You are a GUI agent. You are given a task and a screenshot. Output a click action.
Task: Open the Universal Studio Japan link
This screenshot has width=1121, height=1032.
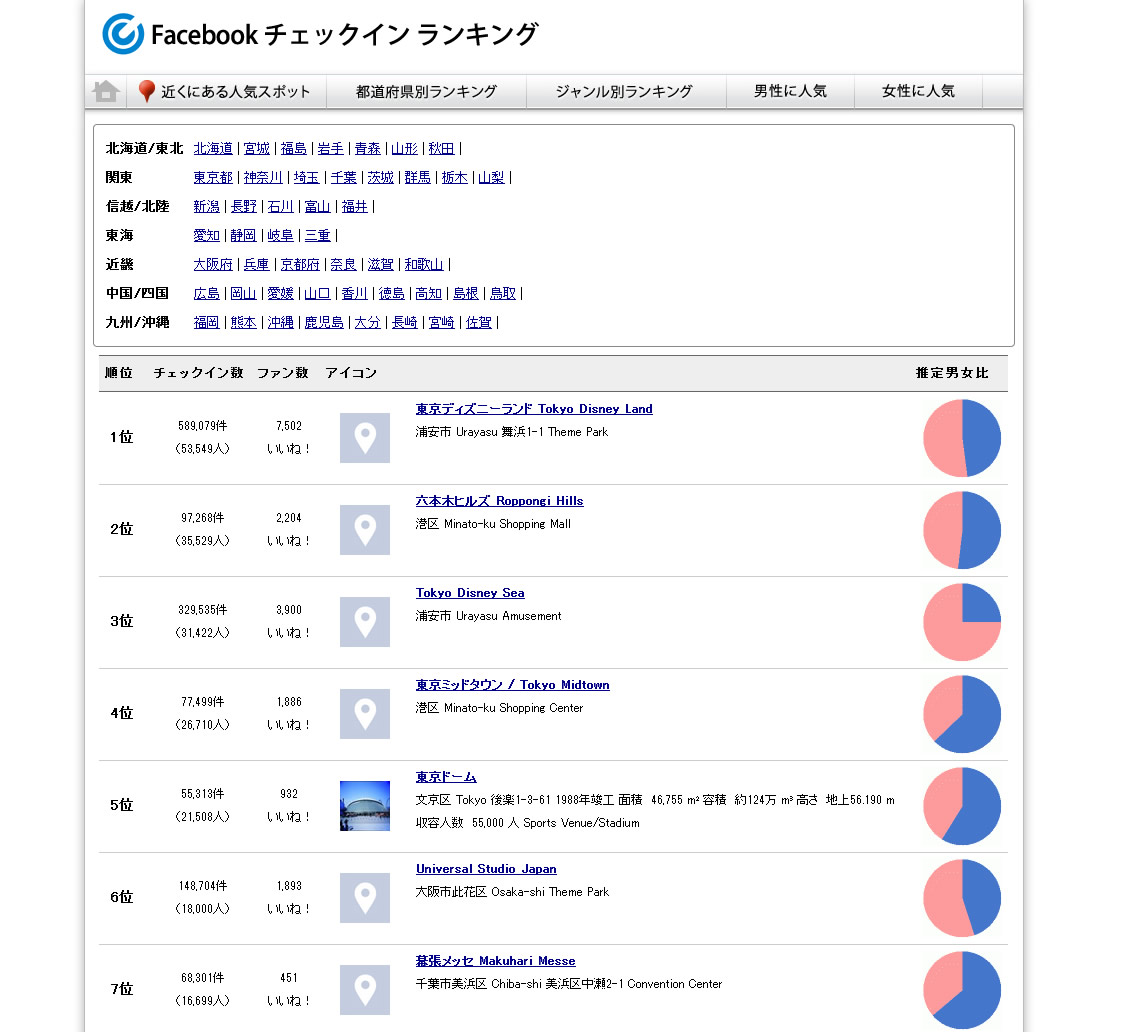coord(486,869)
